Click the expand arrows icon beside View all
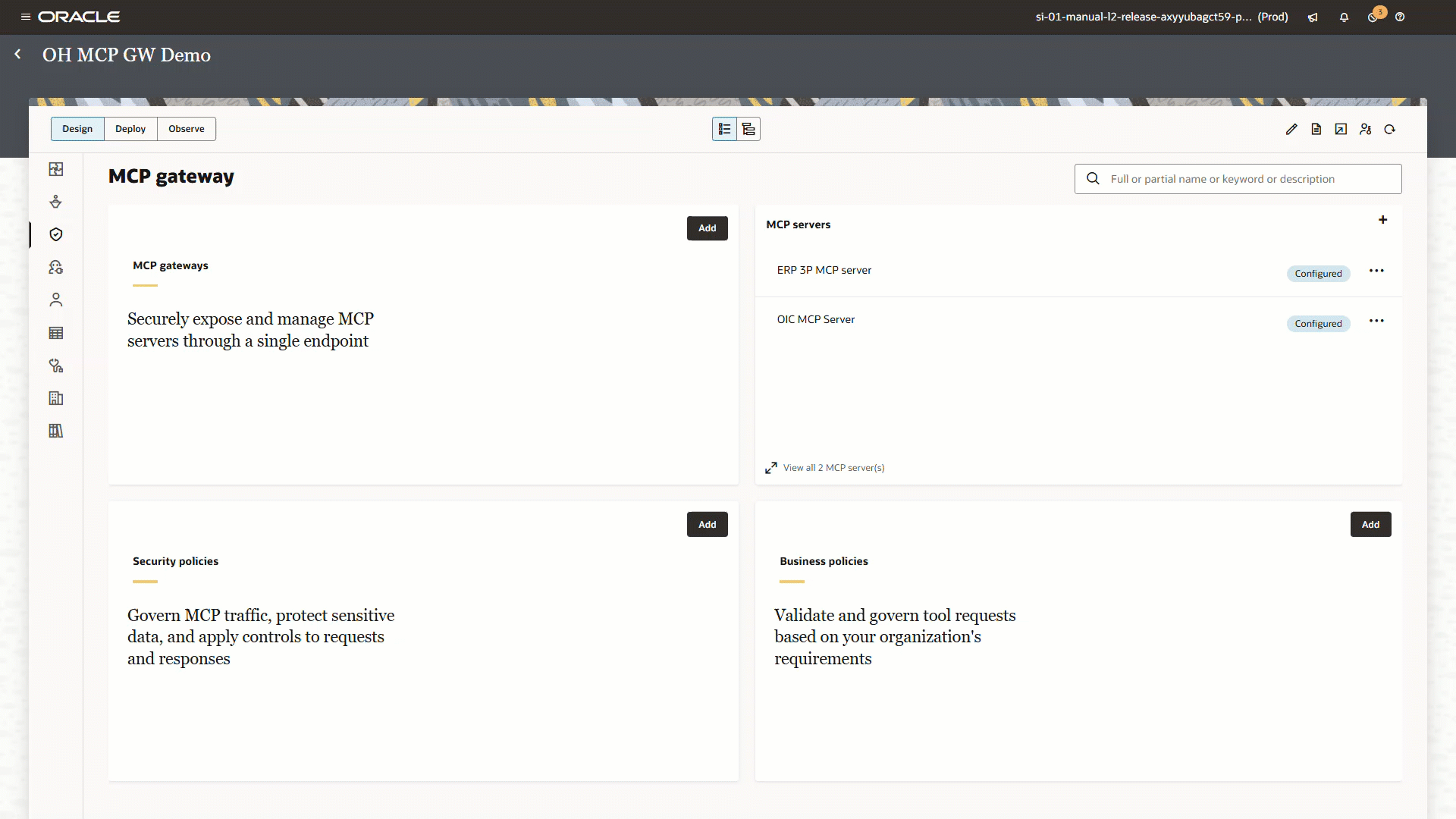The width and height of the screenshot is (1456, 819). tap(771, 468)
